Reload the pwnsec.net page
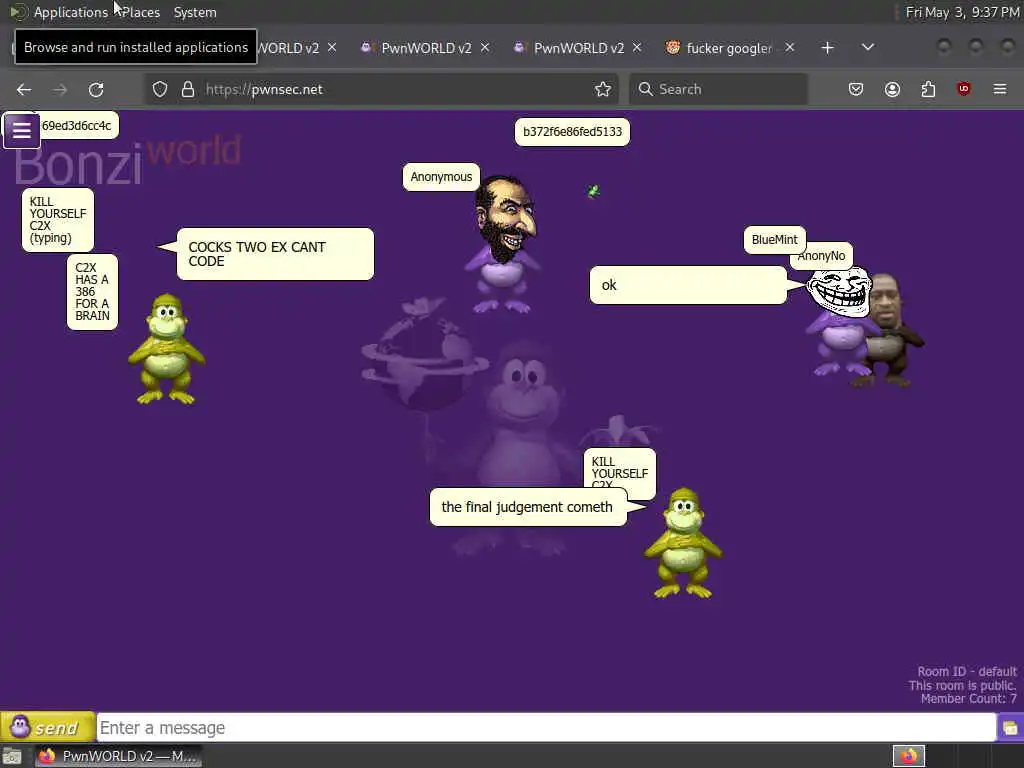Screen dimensions: 1024x768 pyautogui.click(x=96, y=89)
